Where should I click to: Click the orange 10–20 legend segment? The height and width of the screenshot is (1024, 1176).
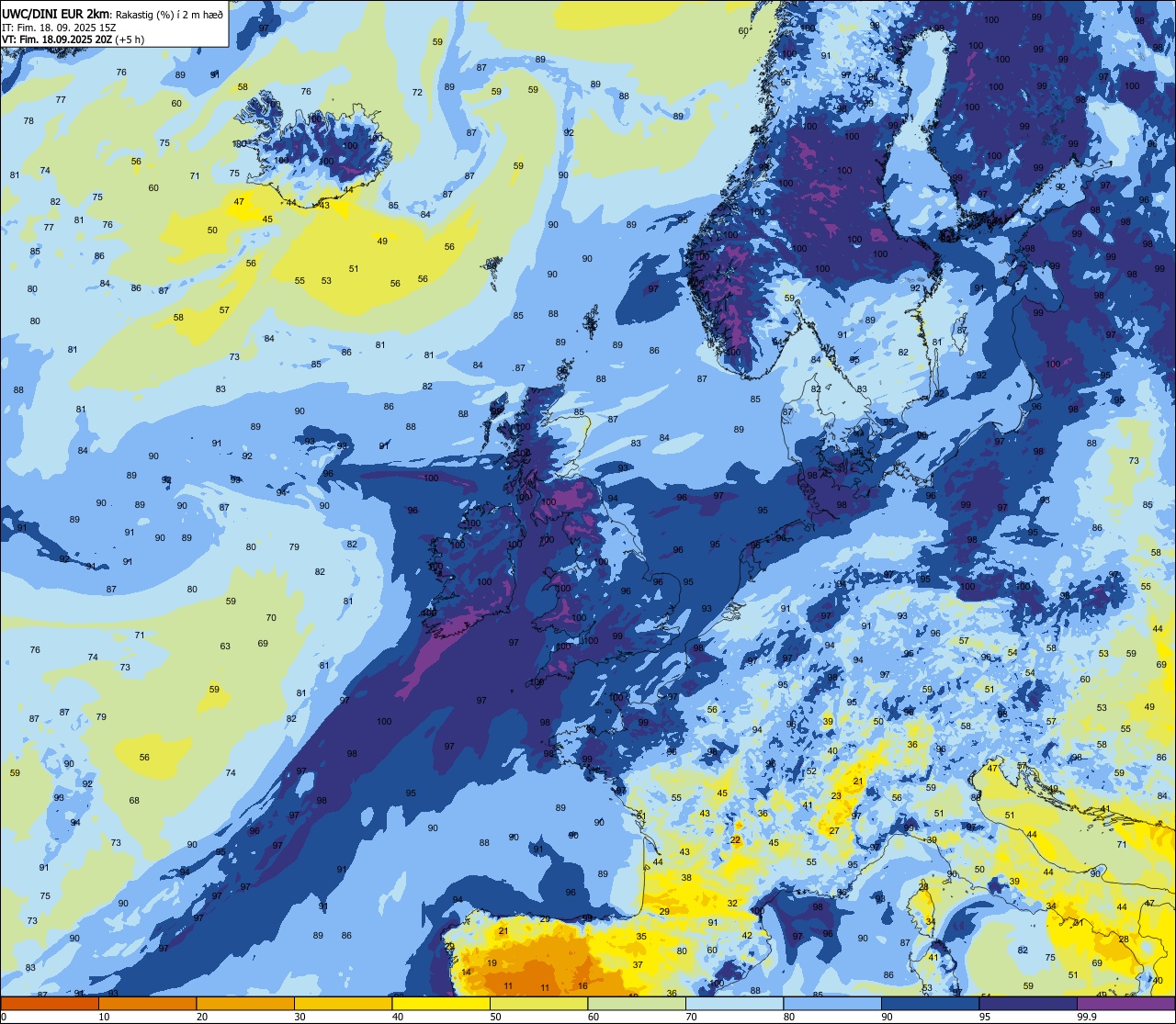click(148, 1003)
